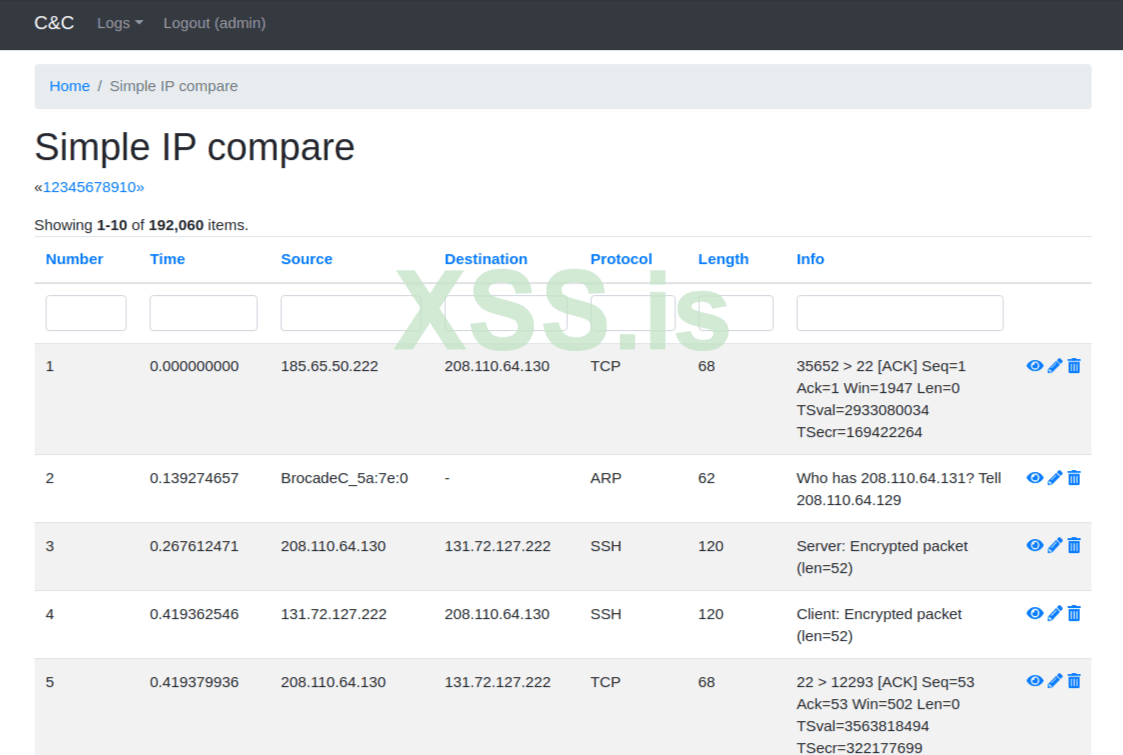The image size is (1123, 755).
Task: Click the Time filter text box
Action: click(203, 313)
